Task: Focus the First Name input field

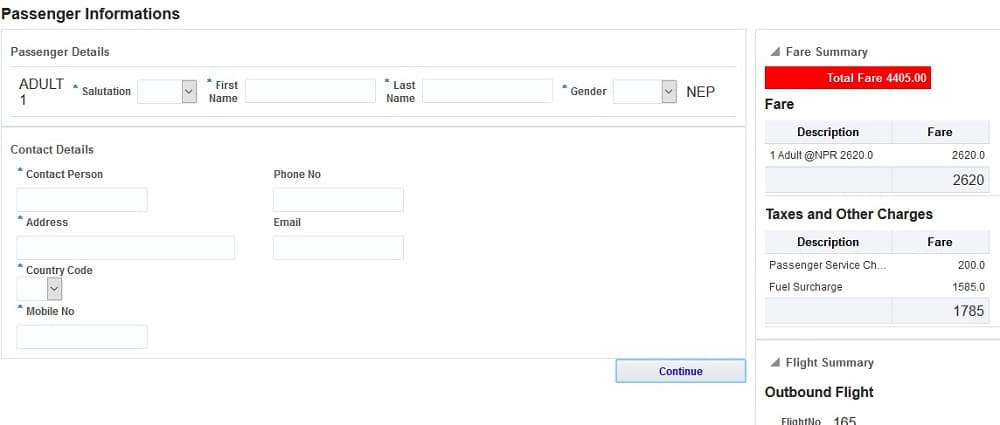Action: coord(310,91)
